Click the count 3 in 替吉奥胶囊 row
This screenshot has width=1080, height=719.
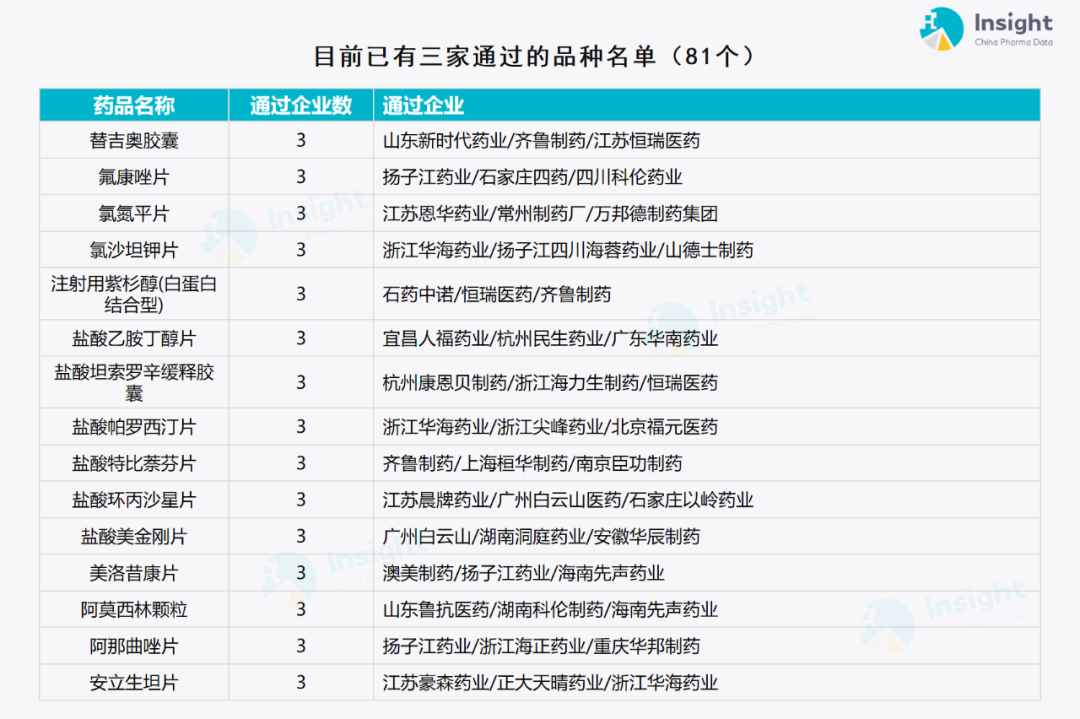coord(301,140)
